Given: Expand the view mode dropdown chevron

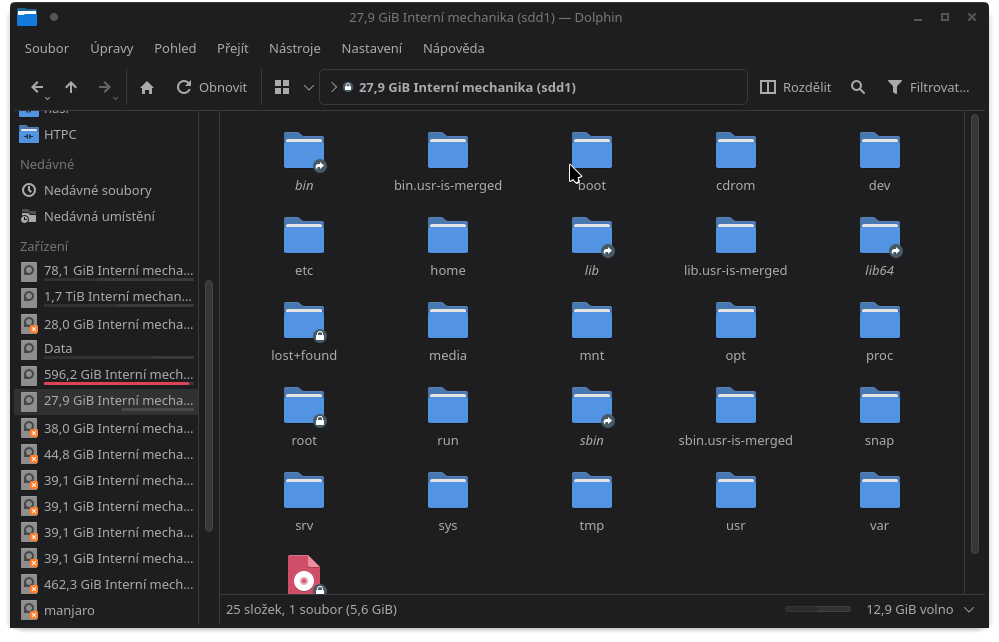Looking at the screenshot, I should 309,87.
